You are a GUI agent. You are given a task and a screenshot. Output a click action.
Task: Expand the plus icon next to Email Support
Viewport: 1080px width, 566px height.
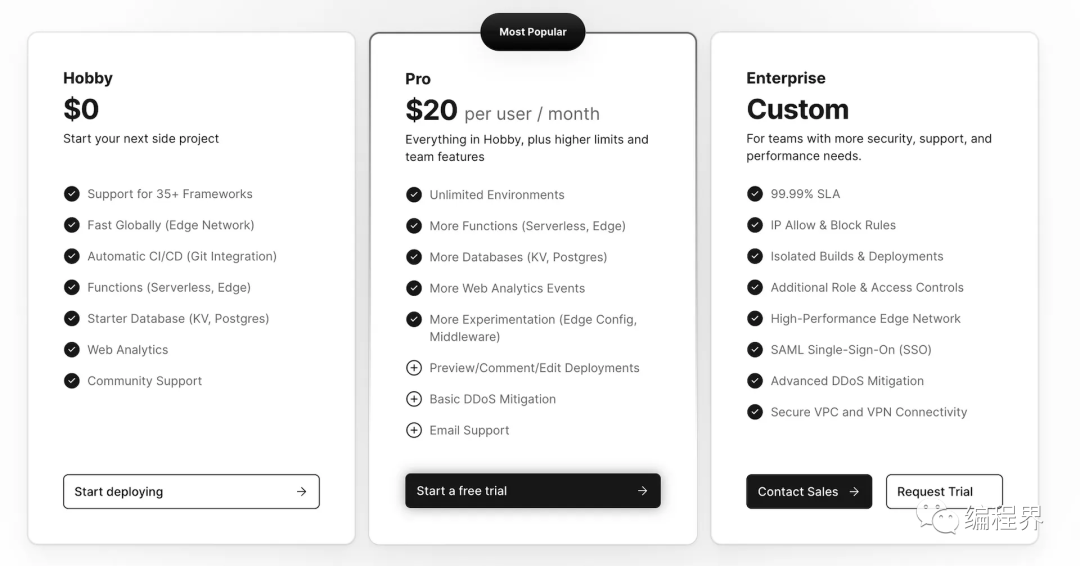coord(414,430)
